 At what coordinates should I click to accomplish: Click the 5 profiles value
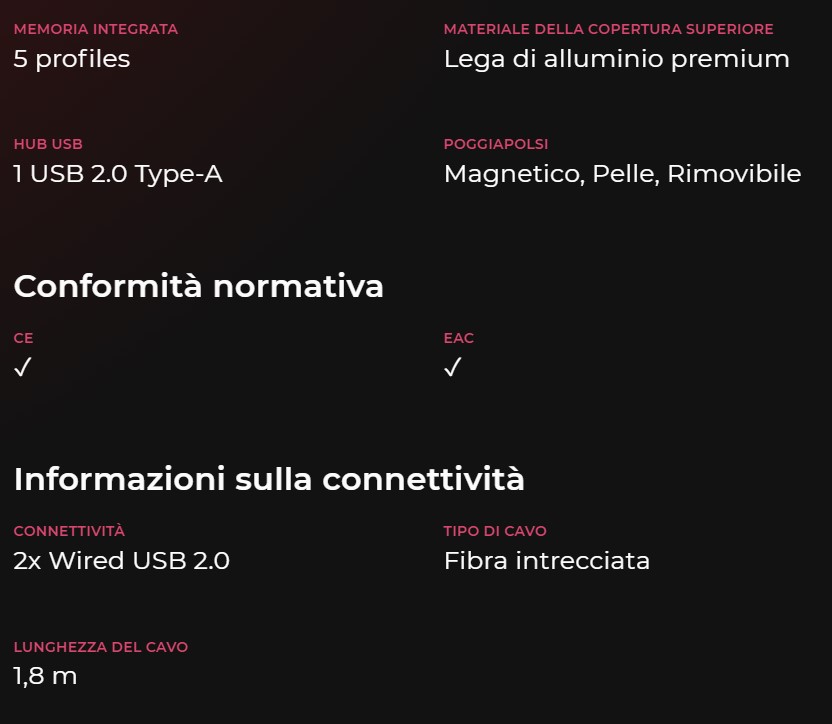(72, 59)
